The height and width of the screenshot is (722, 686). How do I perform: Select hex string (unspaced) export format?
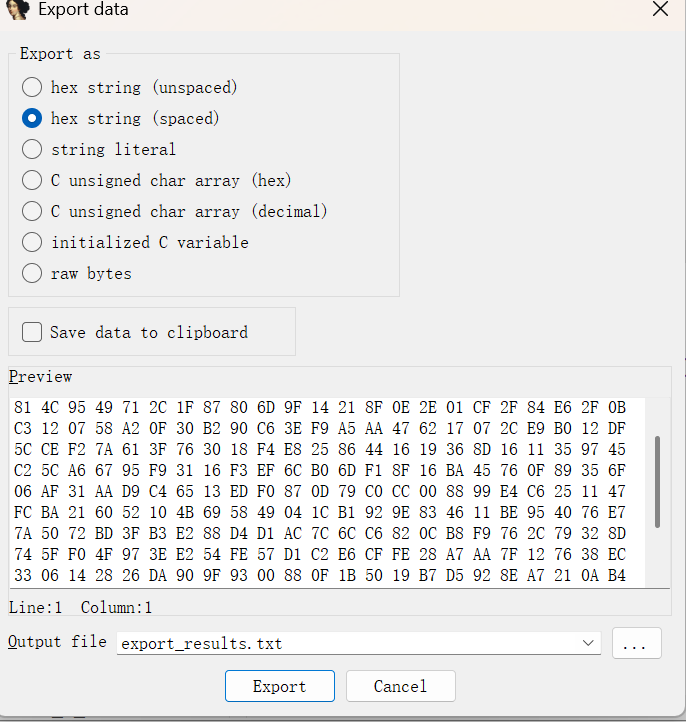[32, 87]
